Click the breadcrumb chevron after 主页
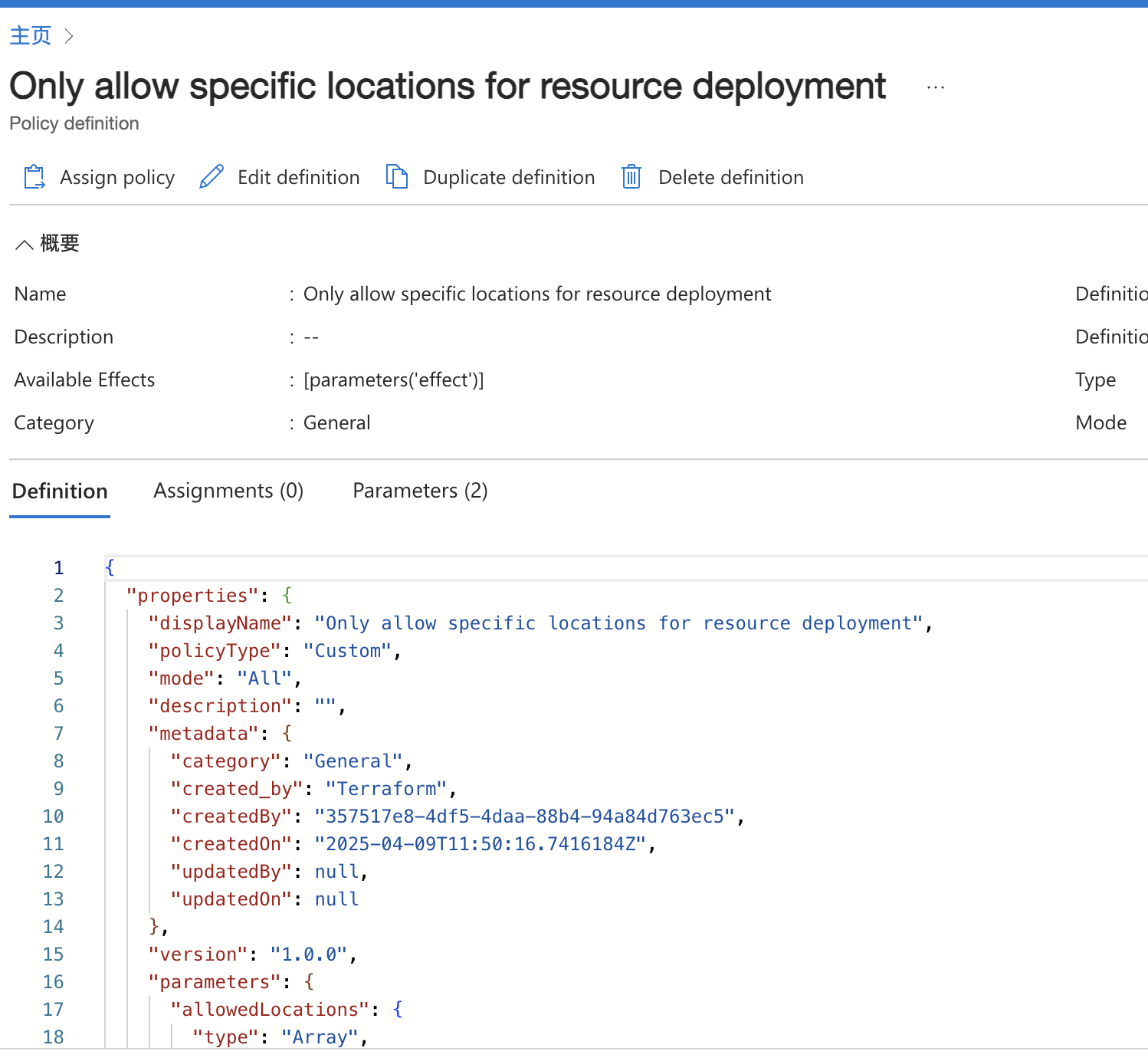The width and height of the screenshot is (1148, 1058). coord(69,36)
